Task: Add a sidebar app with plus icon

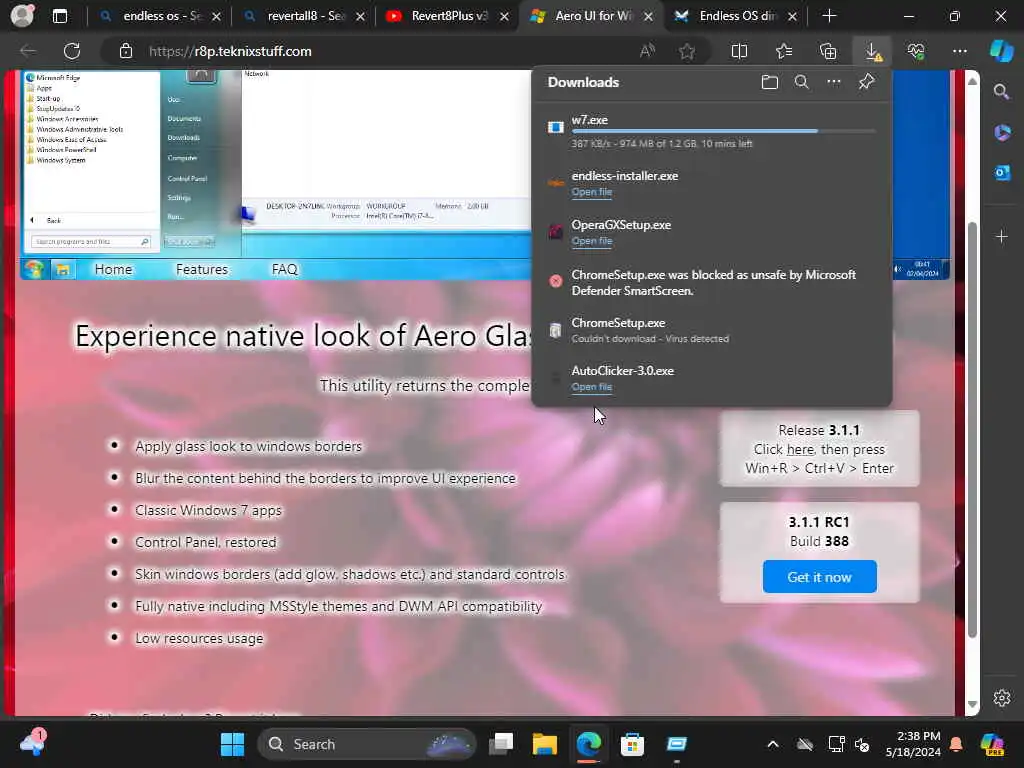Action: click(x=1002, y=236)
